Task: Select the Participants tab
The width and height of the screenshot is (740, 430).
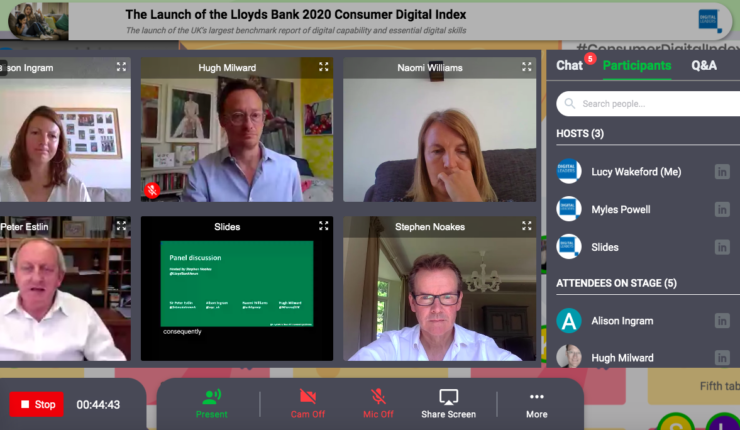Action: click(x=637, y=66)
